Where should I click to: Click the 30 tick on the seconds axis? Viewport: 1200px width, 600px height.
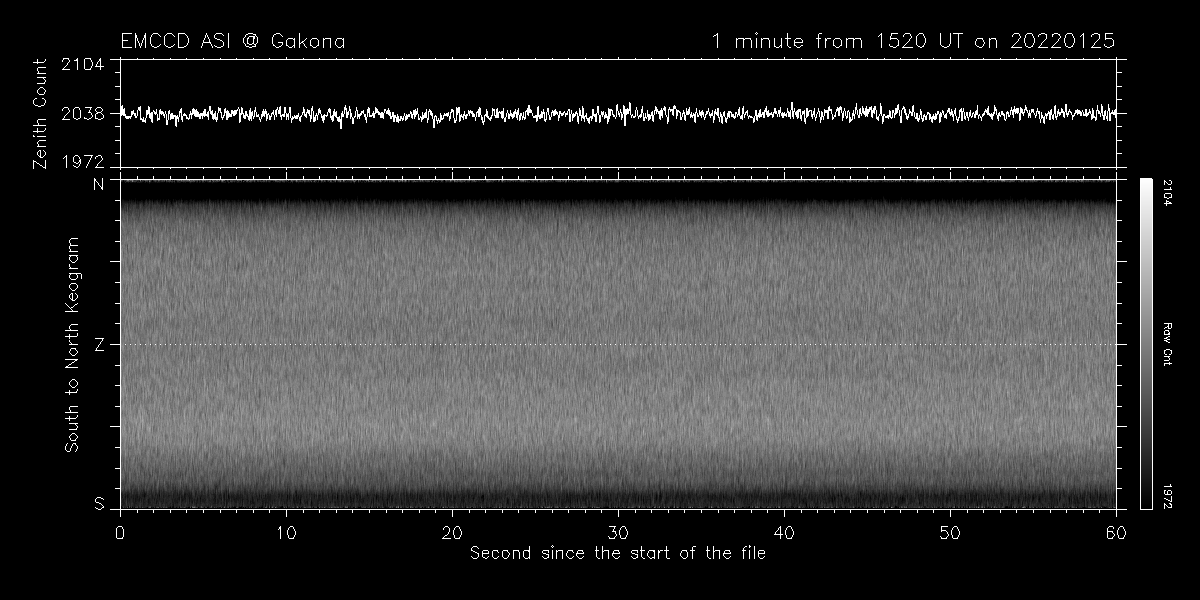[x=618, y=531]
